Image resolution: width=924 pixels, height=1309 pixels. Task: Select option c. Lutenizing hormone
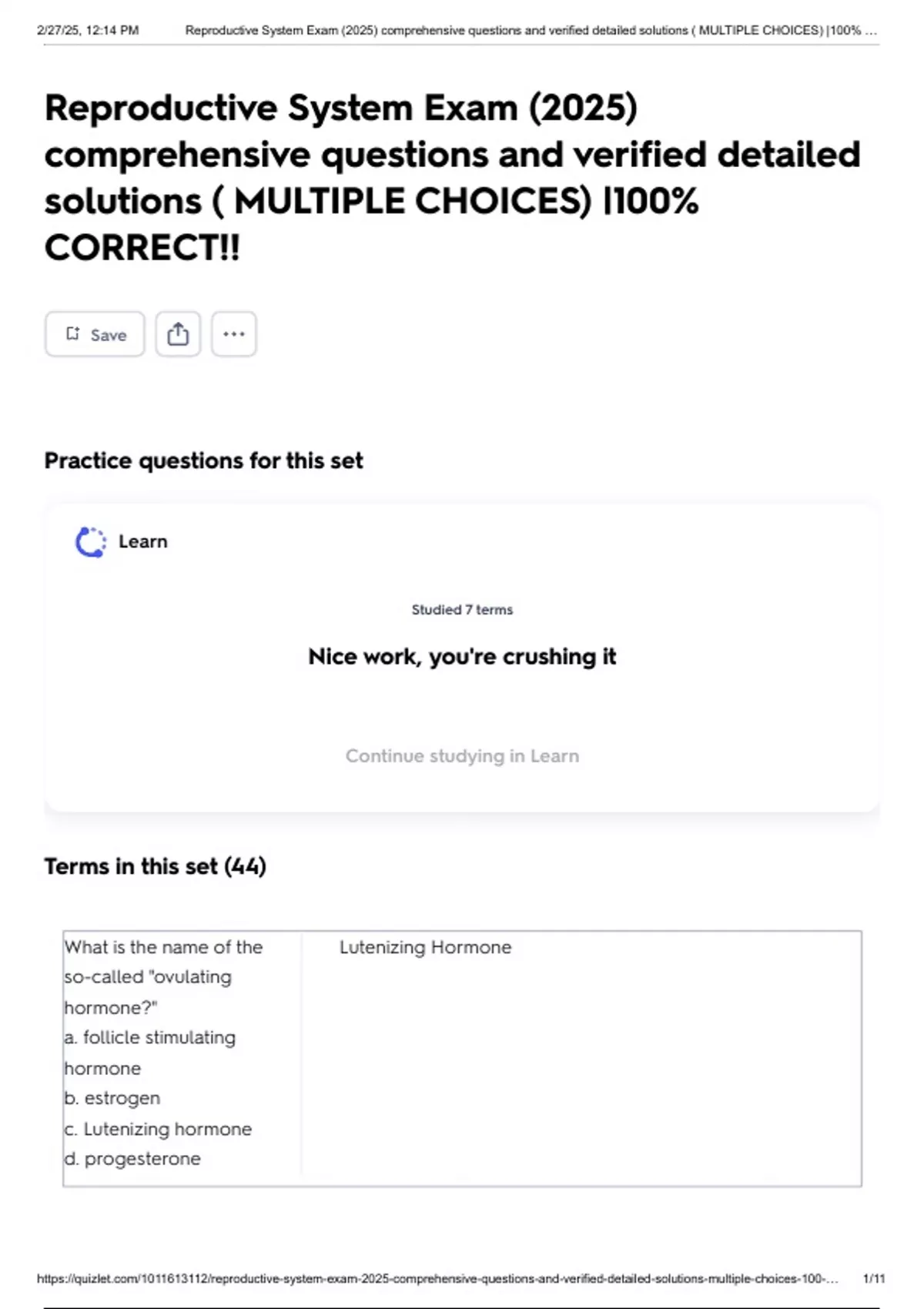coord(158,1129)
